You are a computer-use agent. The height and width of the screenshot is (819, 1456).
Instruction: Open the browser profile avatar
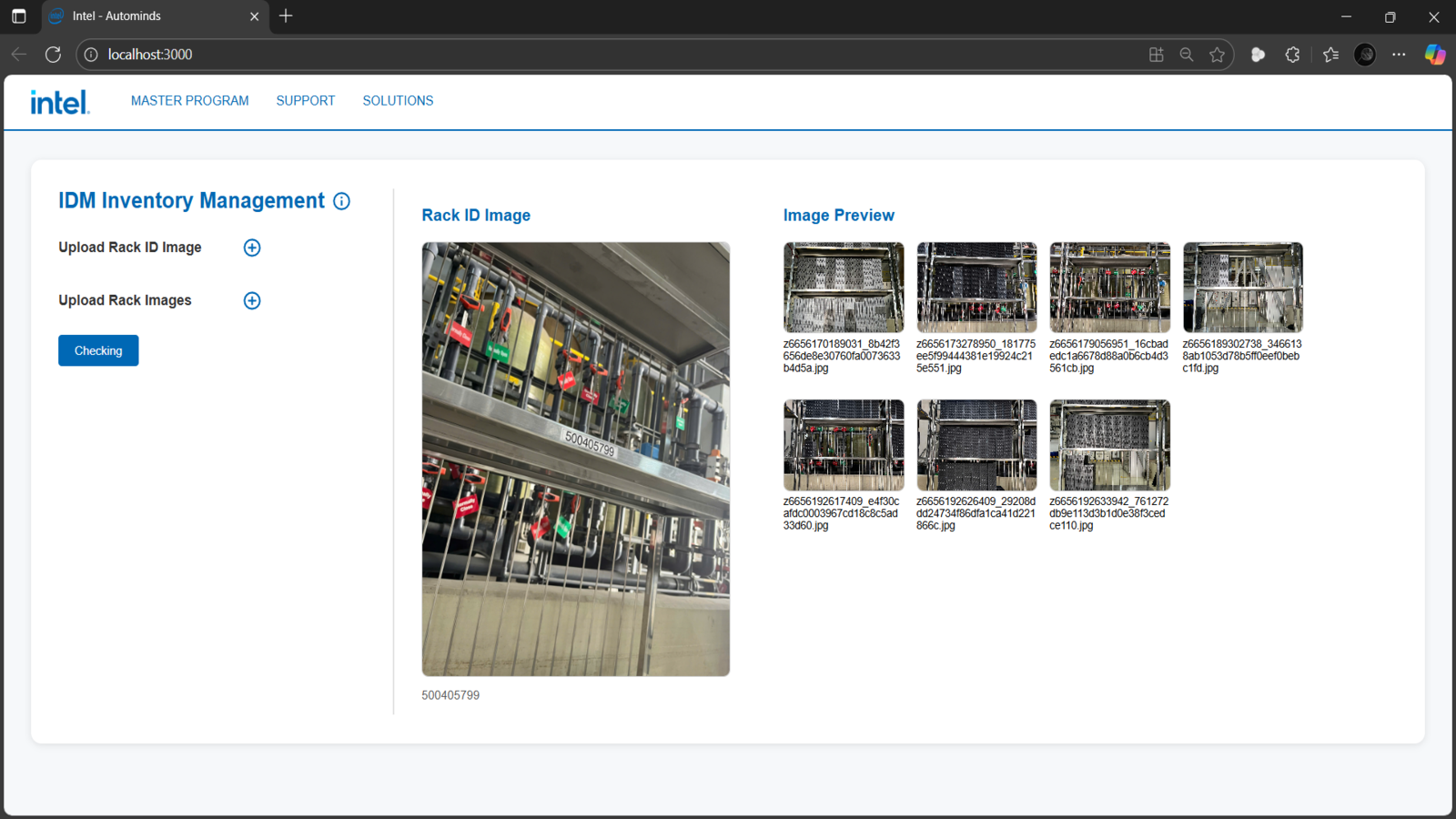[1365, 55]
